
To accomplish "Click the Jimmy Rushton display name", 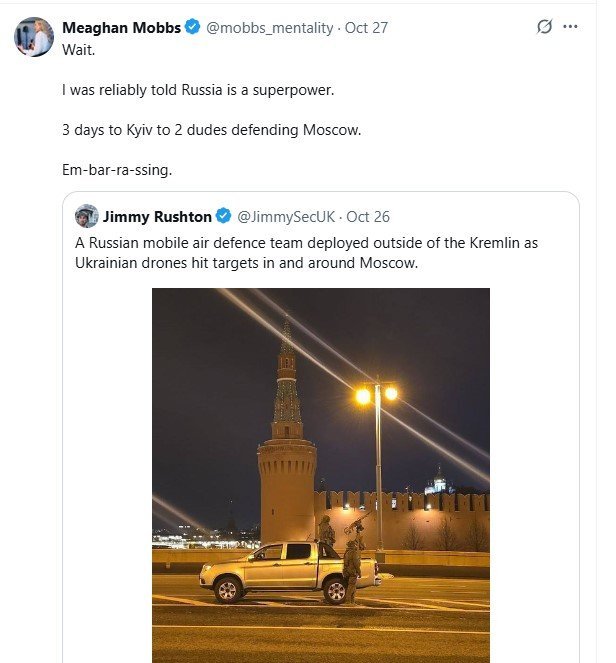I will [x=158, y=216].
